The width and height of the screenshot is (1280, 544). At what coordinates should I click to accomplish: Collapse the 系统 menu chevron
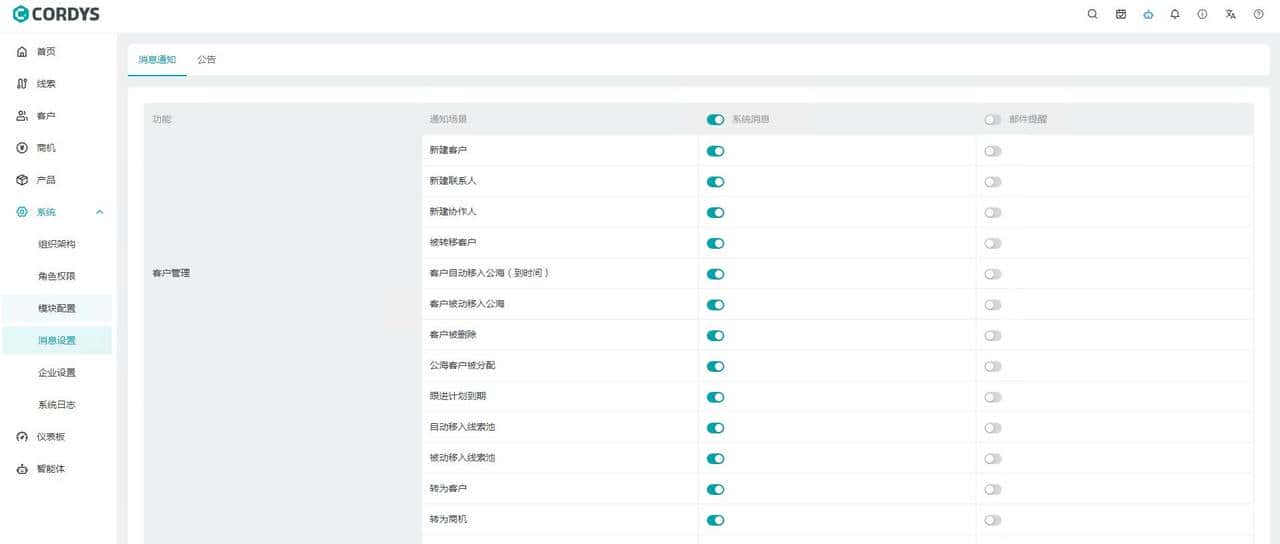(99, 212)
